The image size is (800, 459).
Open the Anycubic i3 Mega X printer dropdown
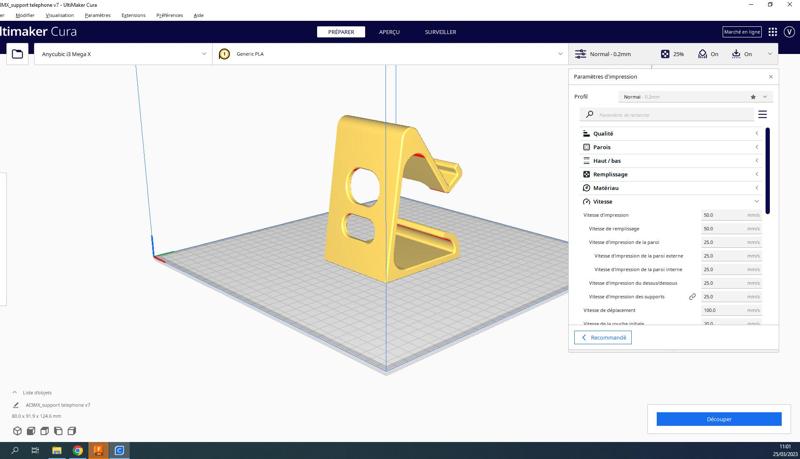123,54
